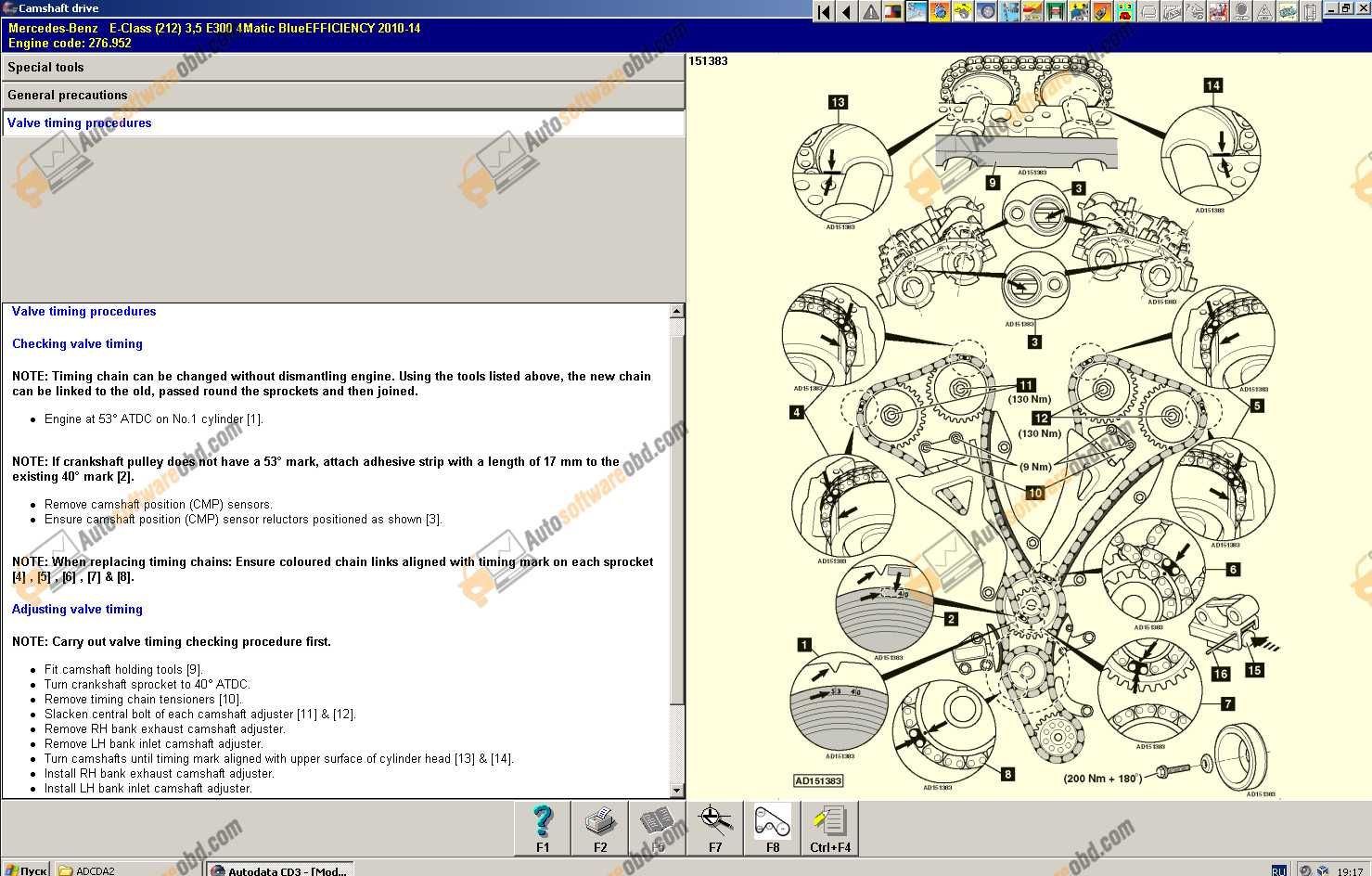1372x876 pixels.
Task: Click callout 14 in the timing diagram
Action: [x=1212, y=85]
